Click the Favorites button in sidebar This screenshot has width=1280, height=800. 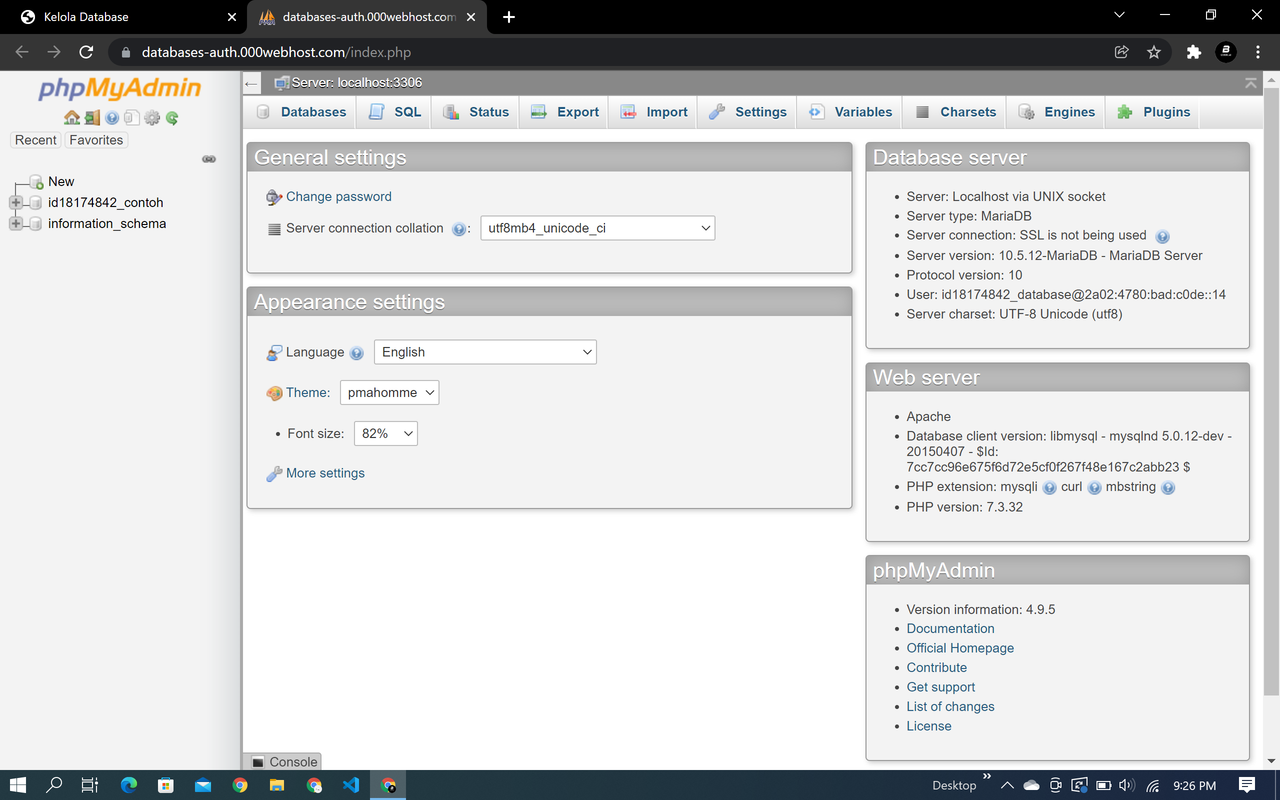[96, 141]
